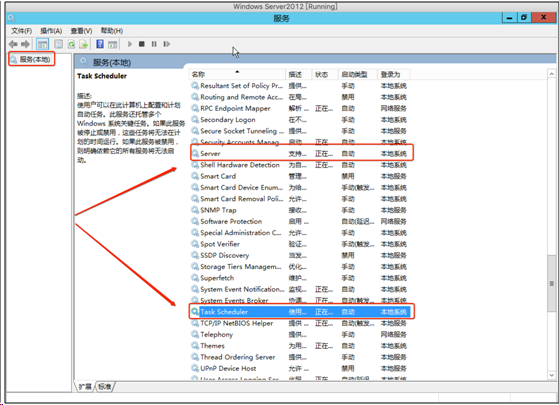
Task: Click the Refresh toolbar icon
Action: [x=71, y=44]
